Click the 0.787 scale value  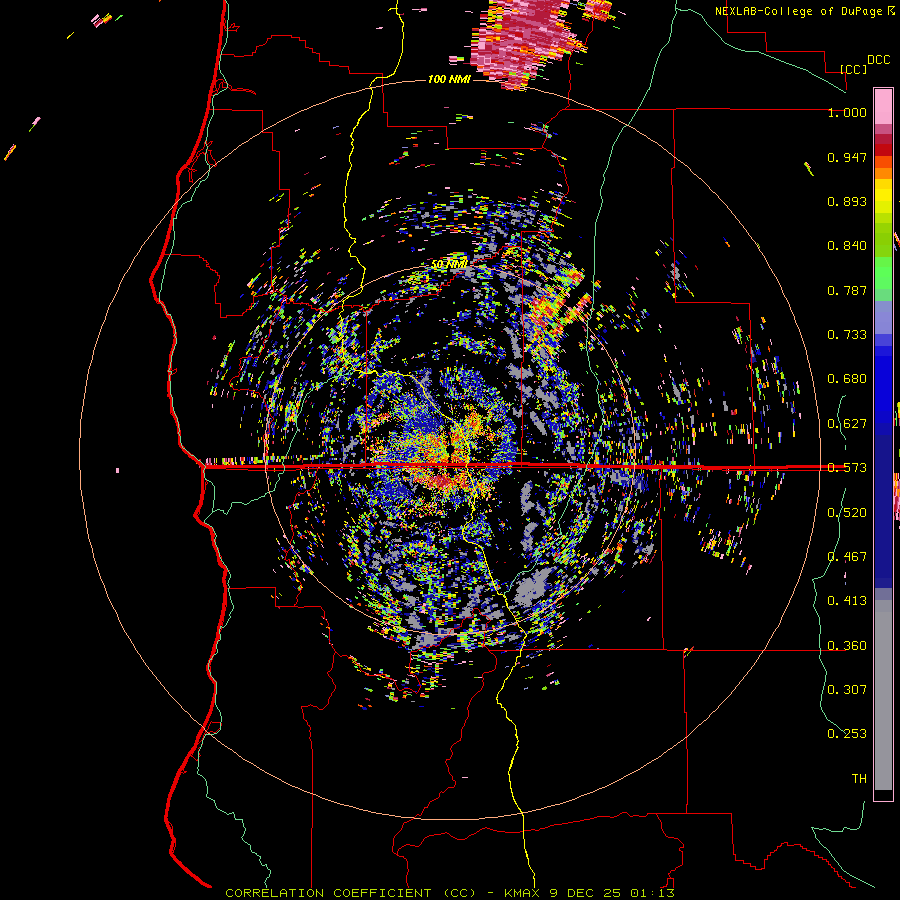pos(847,290)
